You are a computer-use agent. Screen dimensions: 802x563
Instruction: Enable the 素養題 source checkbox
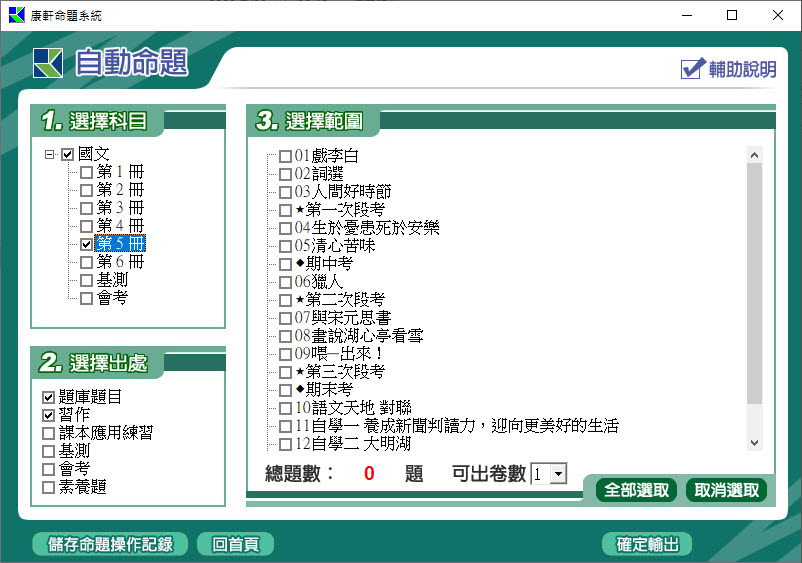(x=49, y=488)
